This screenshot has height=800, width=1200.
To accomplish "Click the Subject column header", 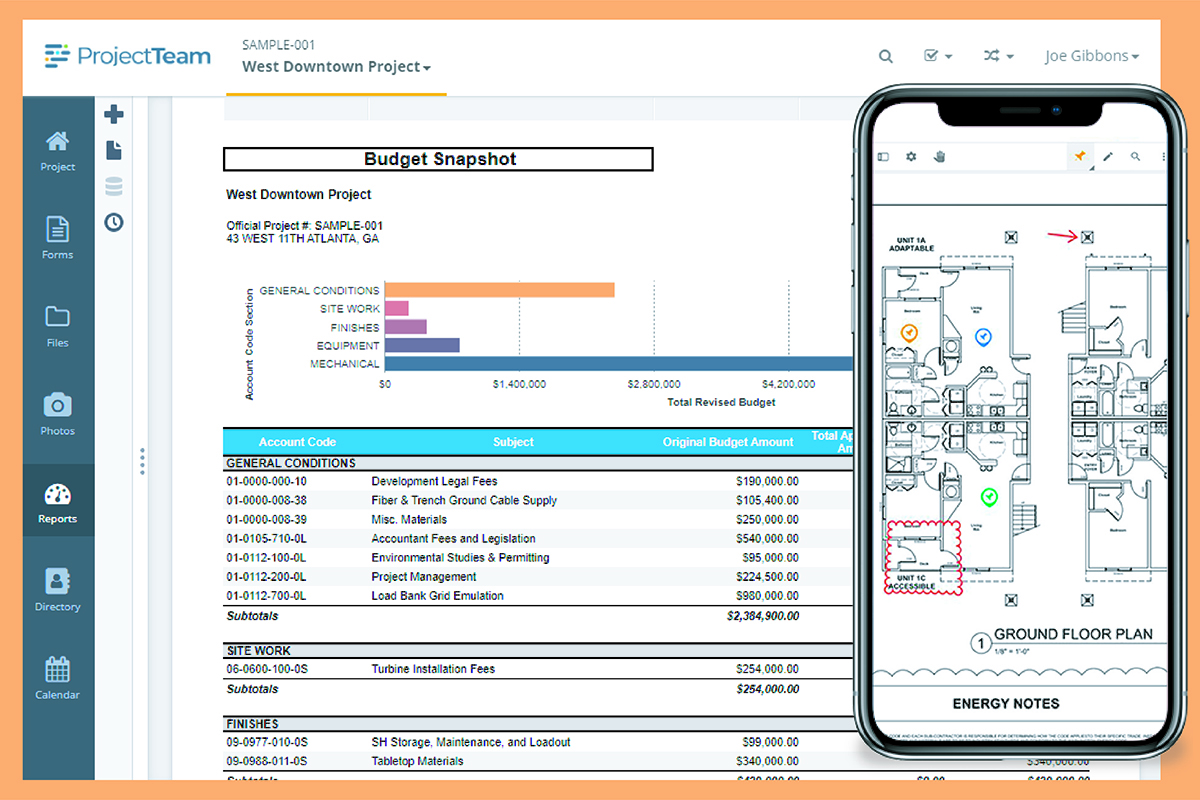I will pyautogui.click(x=513, y=442).
